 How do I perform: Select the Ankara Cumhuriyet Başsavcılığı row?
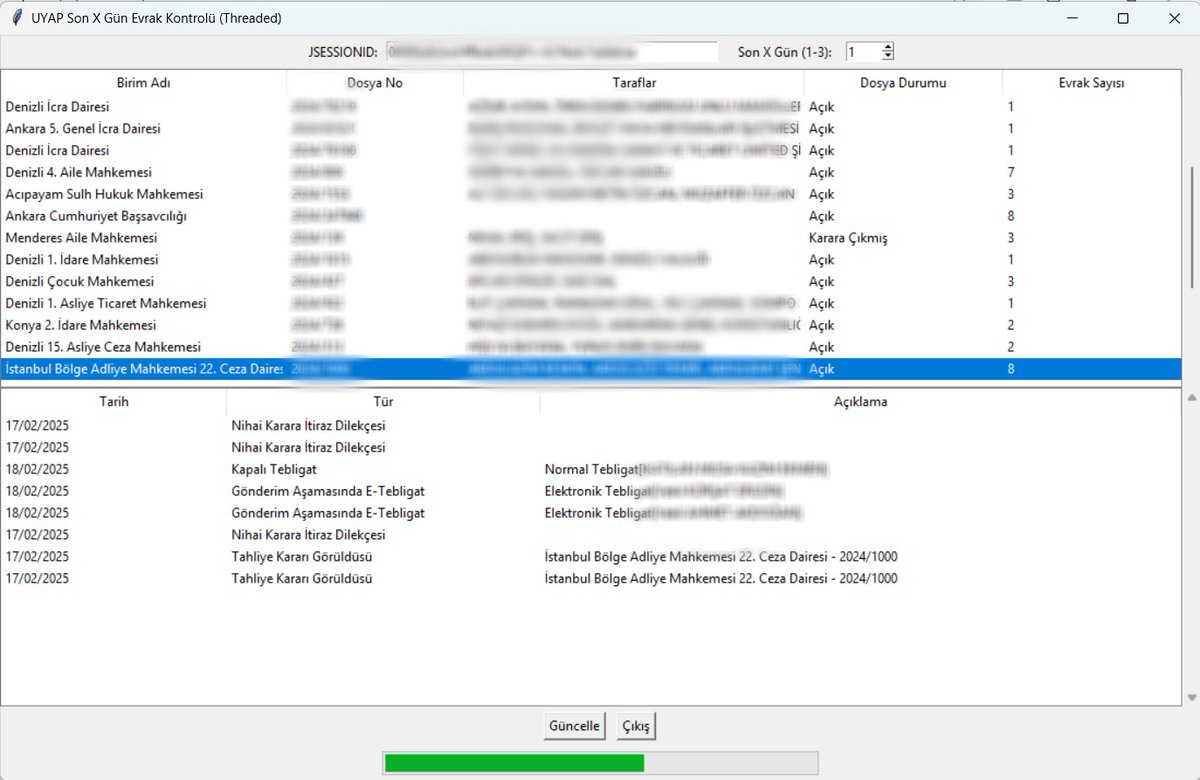click(x=591, y=216)
